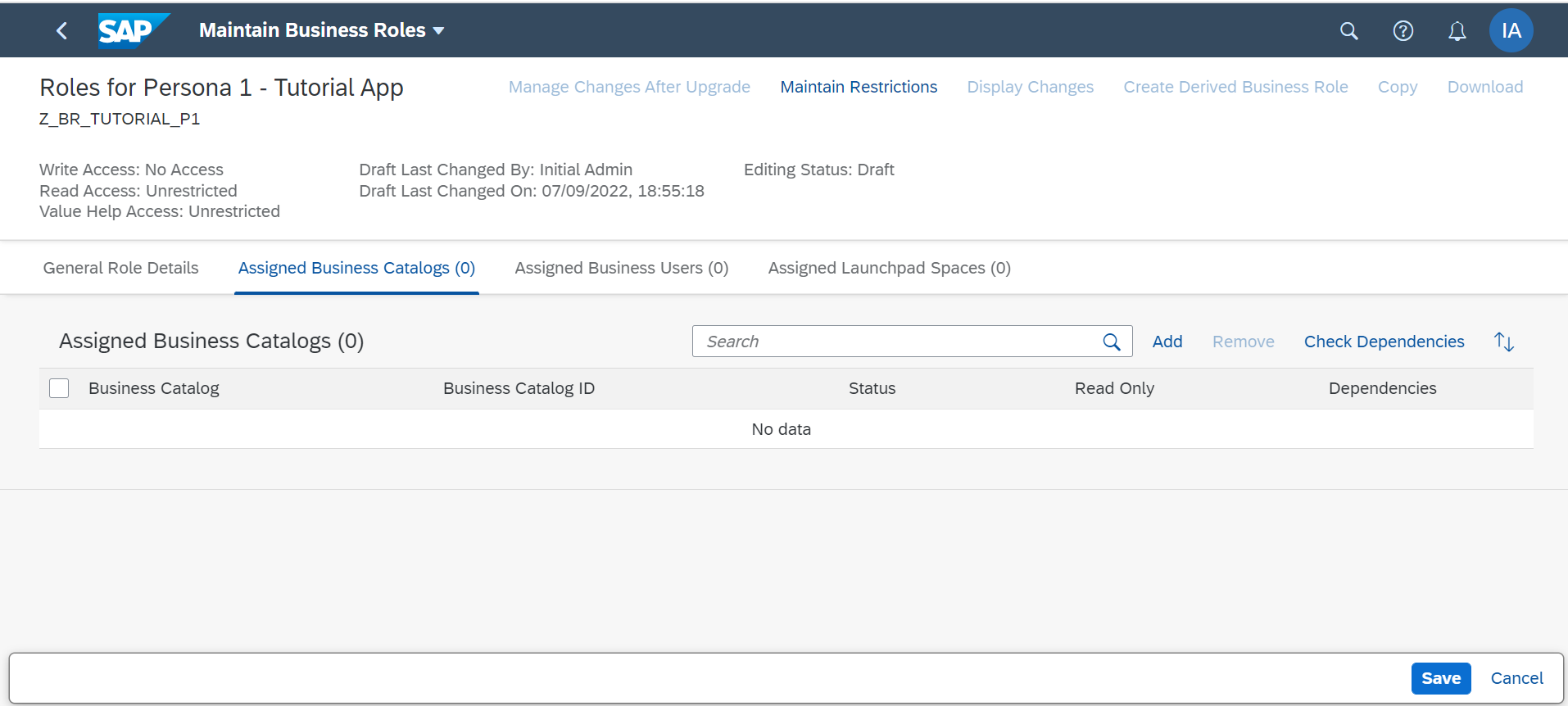Click the Status column header
This screenshot has width=1568, height=706.
[x=872, y=388]
